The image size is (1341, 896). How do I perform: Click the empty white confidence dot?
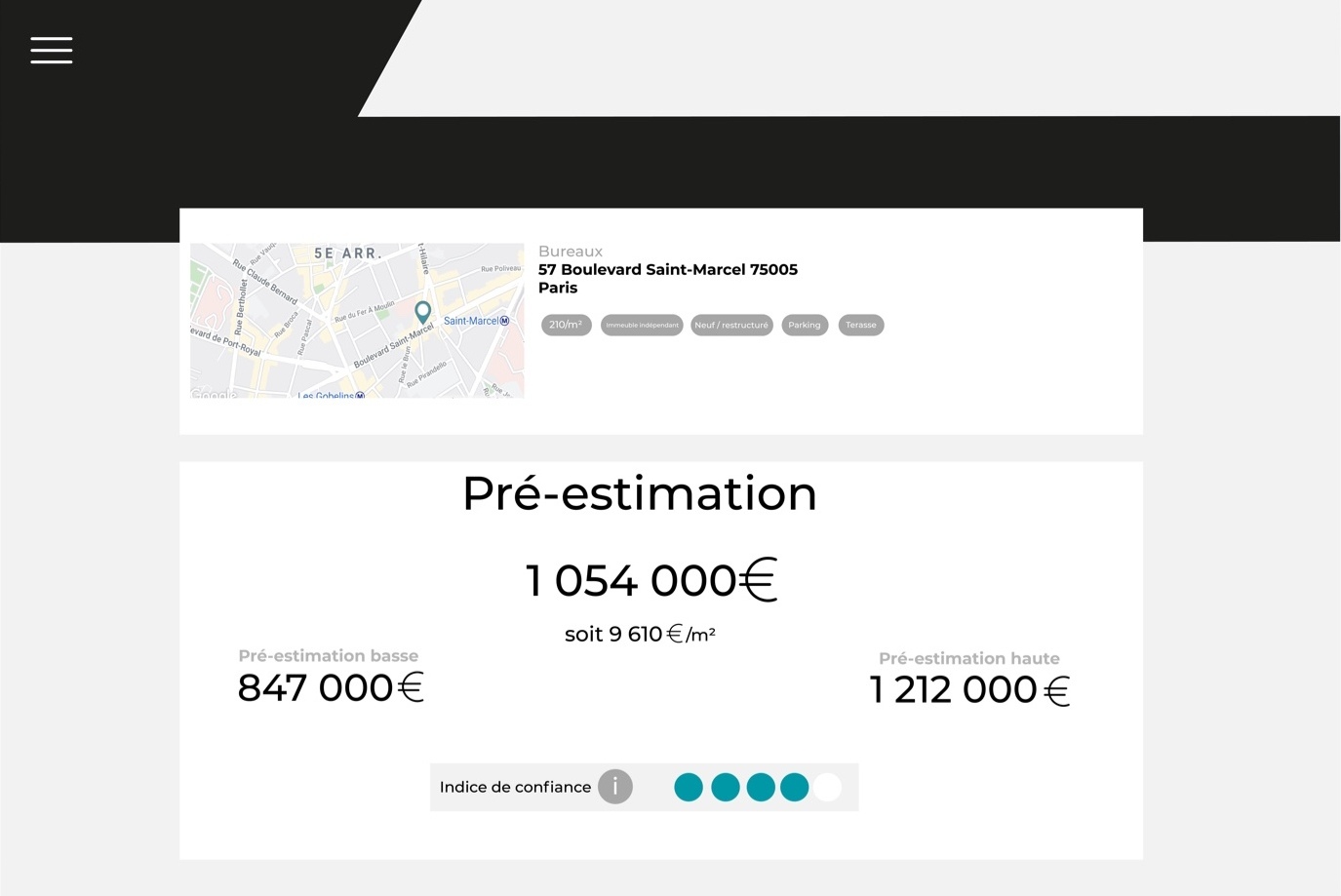click(827, 787)
